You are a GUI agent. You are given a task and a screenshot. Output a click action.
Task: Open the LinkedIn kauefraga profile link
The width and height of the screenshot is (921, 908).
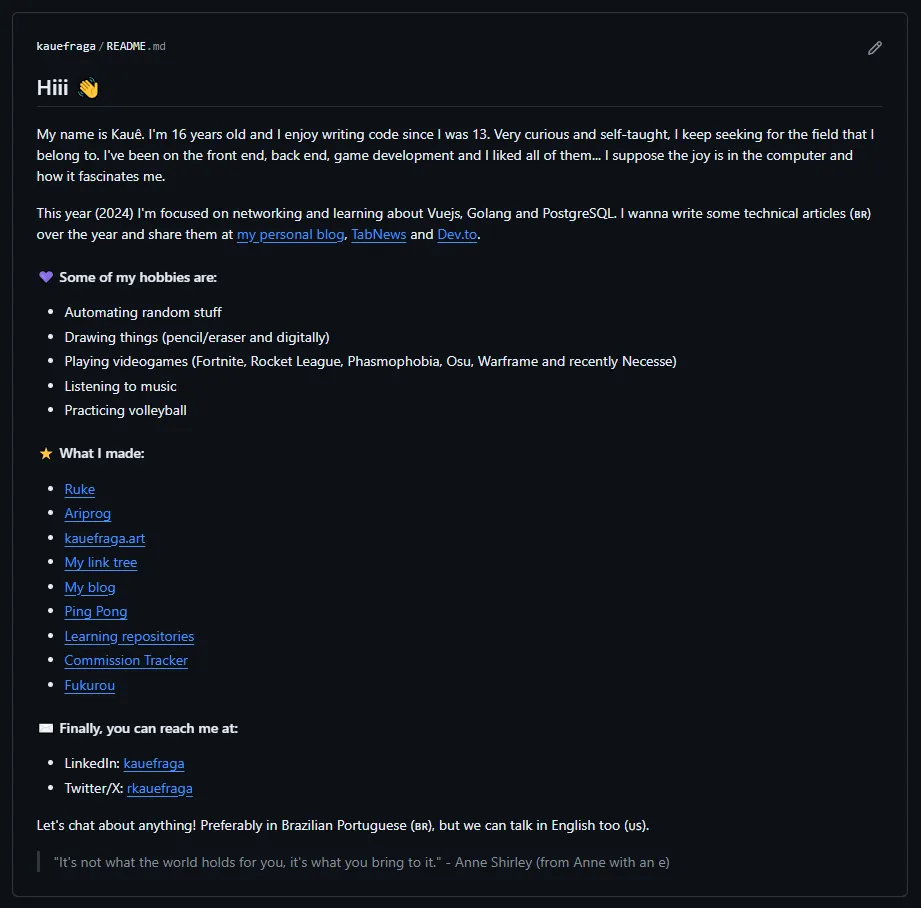tap(154, 763)
